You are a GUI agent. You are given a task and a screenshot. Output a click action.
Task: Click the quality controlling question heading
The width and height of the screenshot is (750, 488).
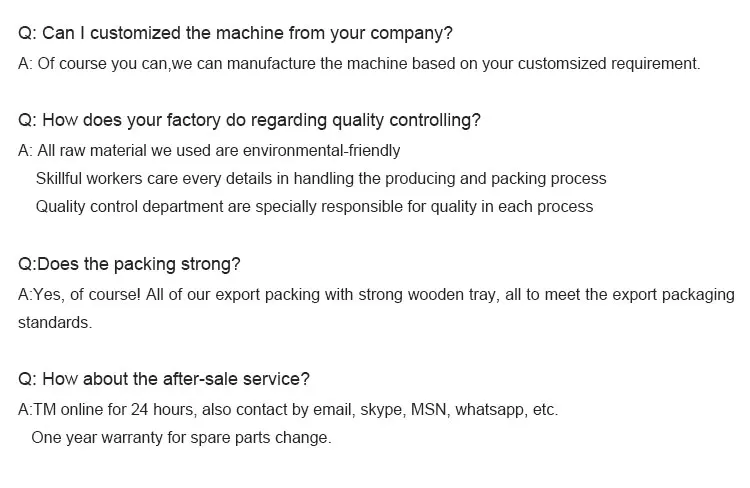[x=249, y=121]
